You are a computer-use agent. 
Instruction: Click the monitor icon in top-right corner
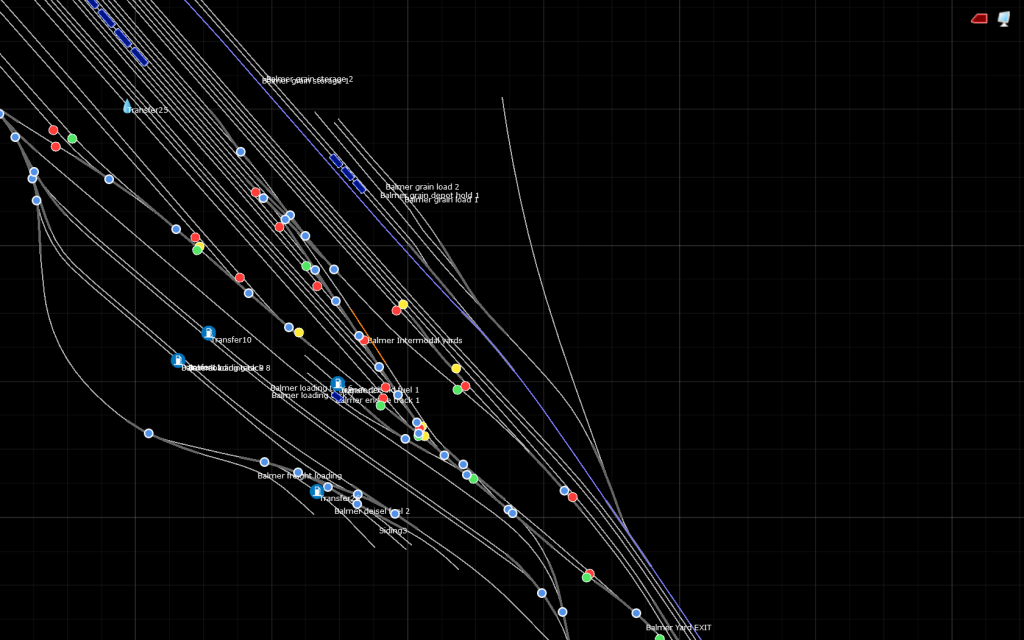(x=1004, y=19)
